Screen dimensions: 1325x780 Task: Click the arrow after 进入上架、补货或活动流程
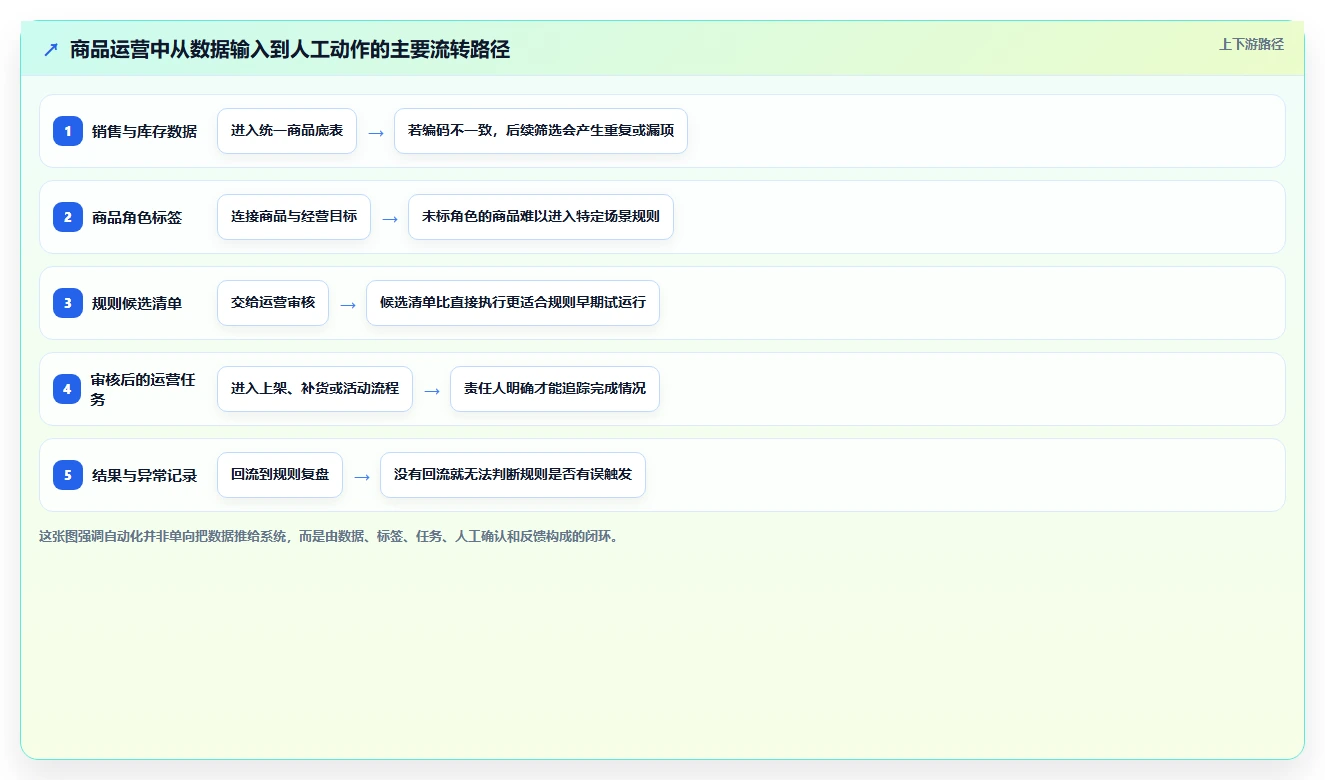click(432, 390)
